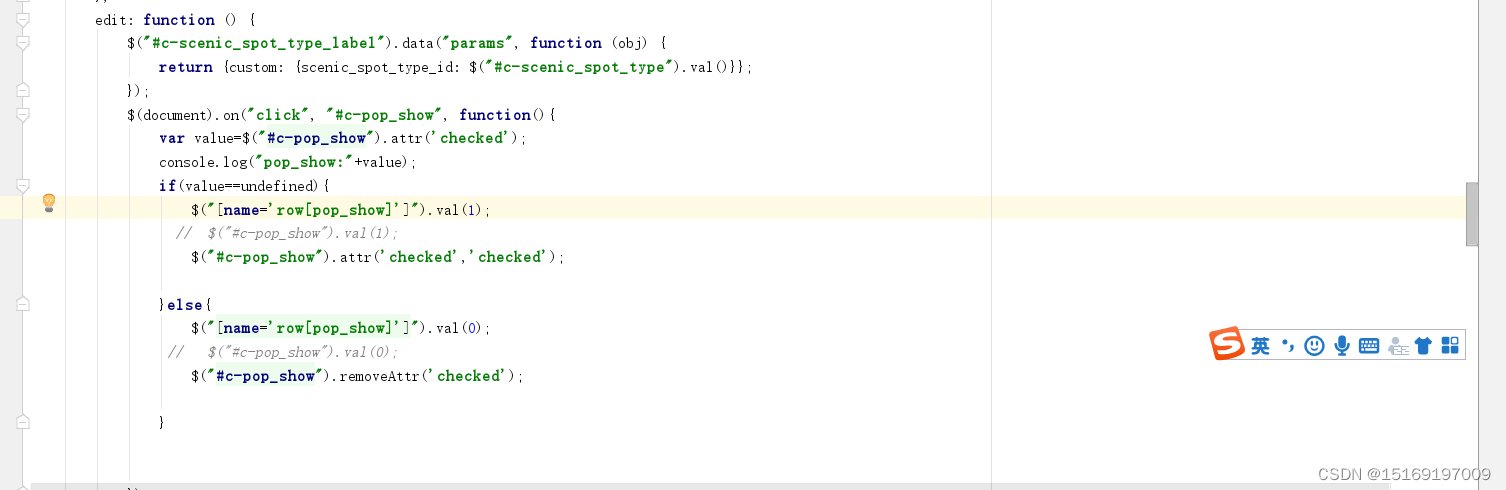Collapse the edit: function block
The height and width of the screenshot is (490, 1506).
[23, 20]
